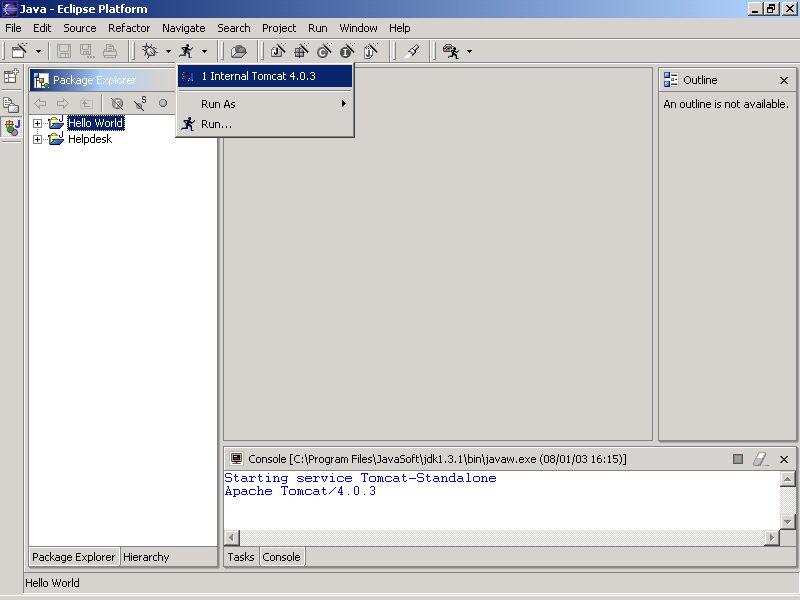Click the New wizard toolbar icon

(19, 51)
